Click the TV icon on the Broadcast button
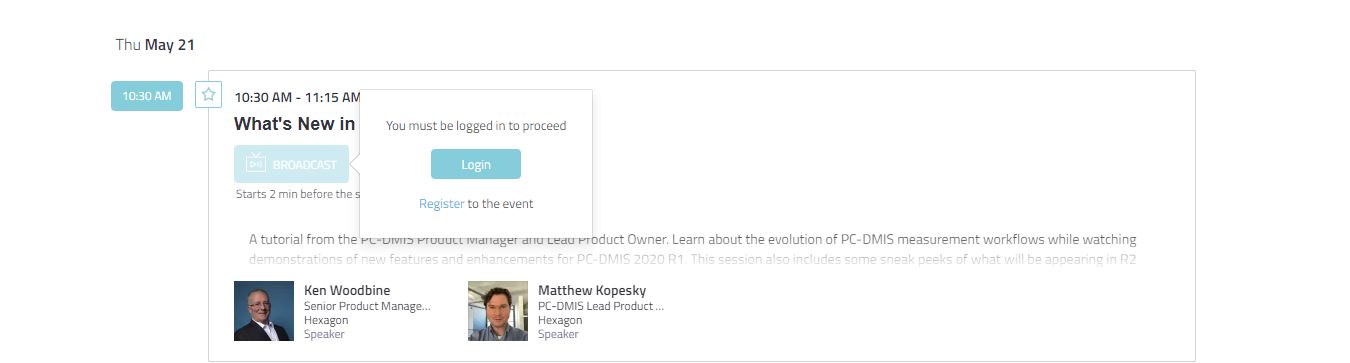This screenshot has height=363, width=1350. pyautogui.click(x=256, y=164)
